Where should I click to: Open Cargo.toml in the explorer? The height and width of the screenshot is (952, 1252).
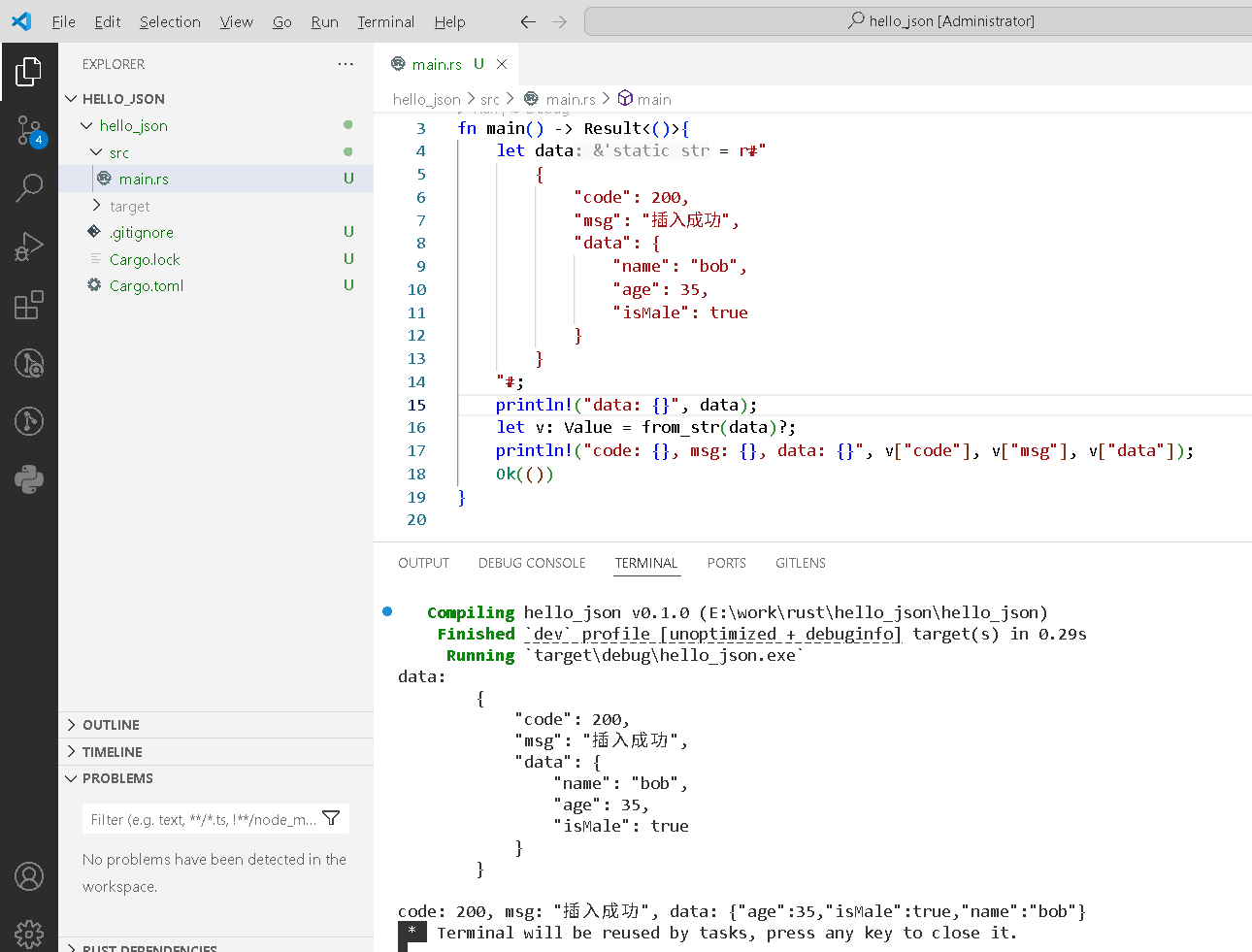(x=147, y=285)
